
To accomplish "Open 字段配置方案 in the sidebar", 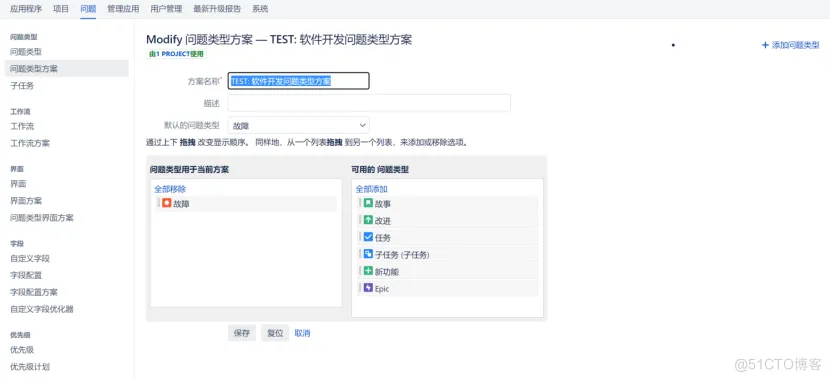I will 34,293.
